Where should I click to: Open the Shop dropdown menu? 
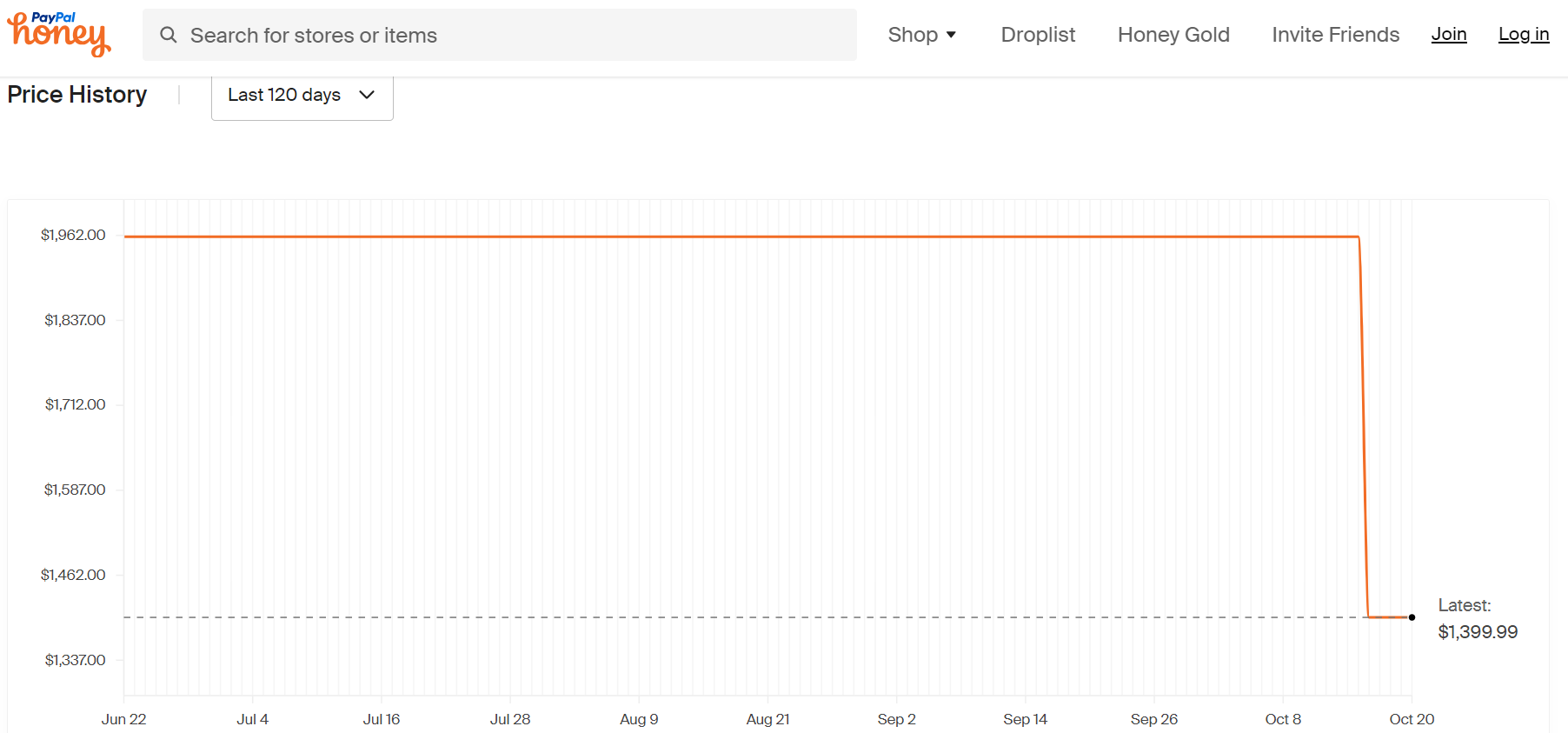click(x=922, y=35)
